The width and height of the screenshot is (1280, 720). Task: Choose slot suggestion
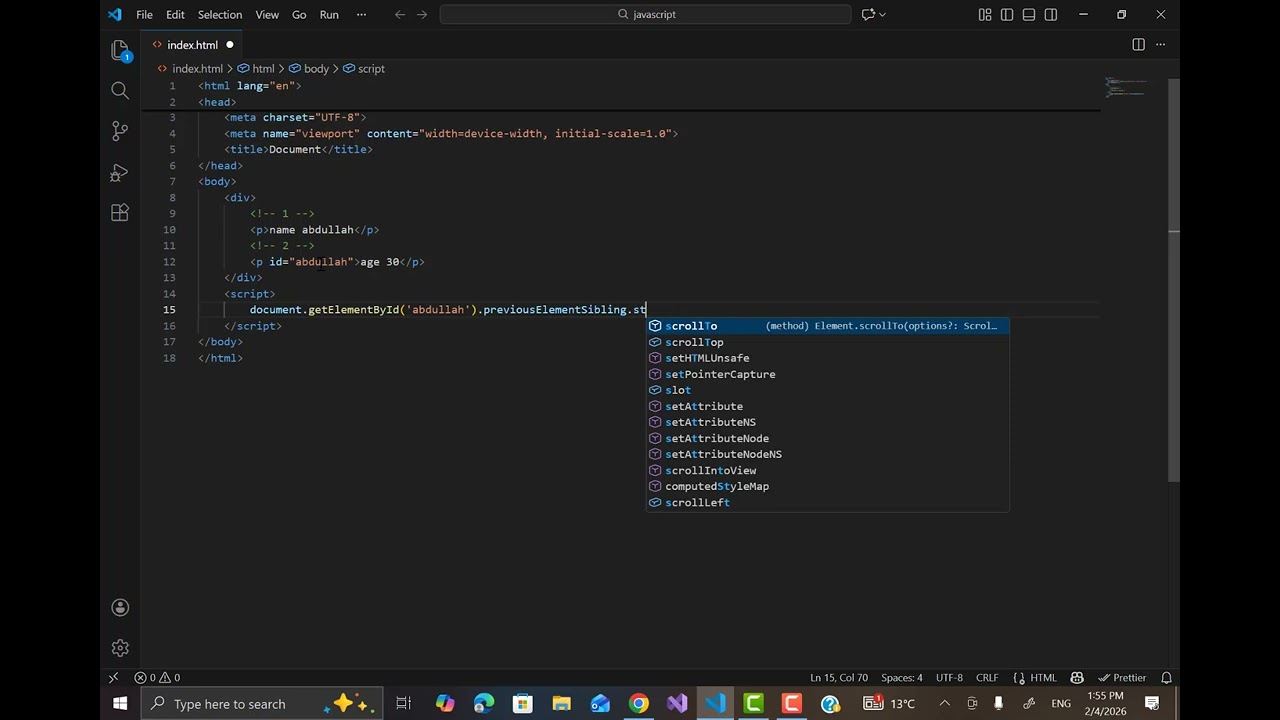827,390
